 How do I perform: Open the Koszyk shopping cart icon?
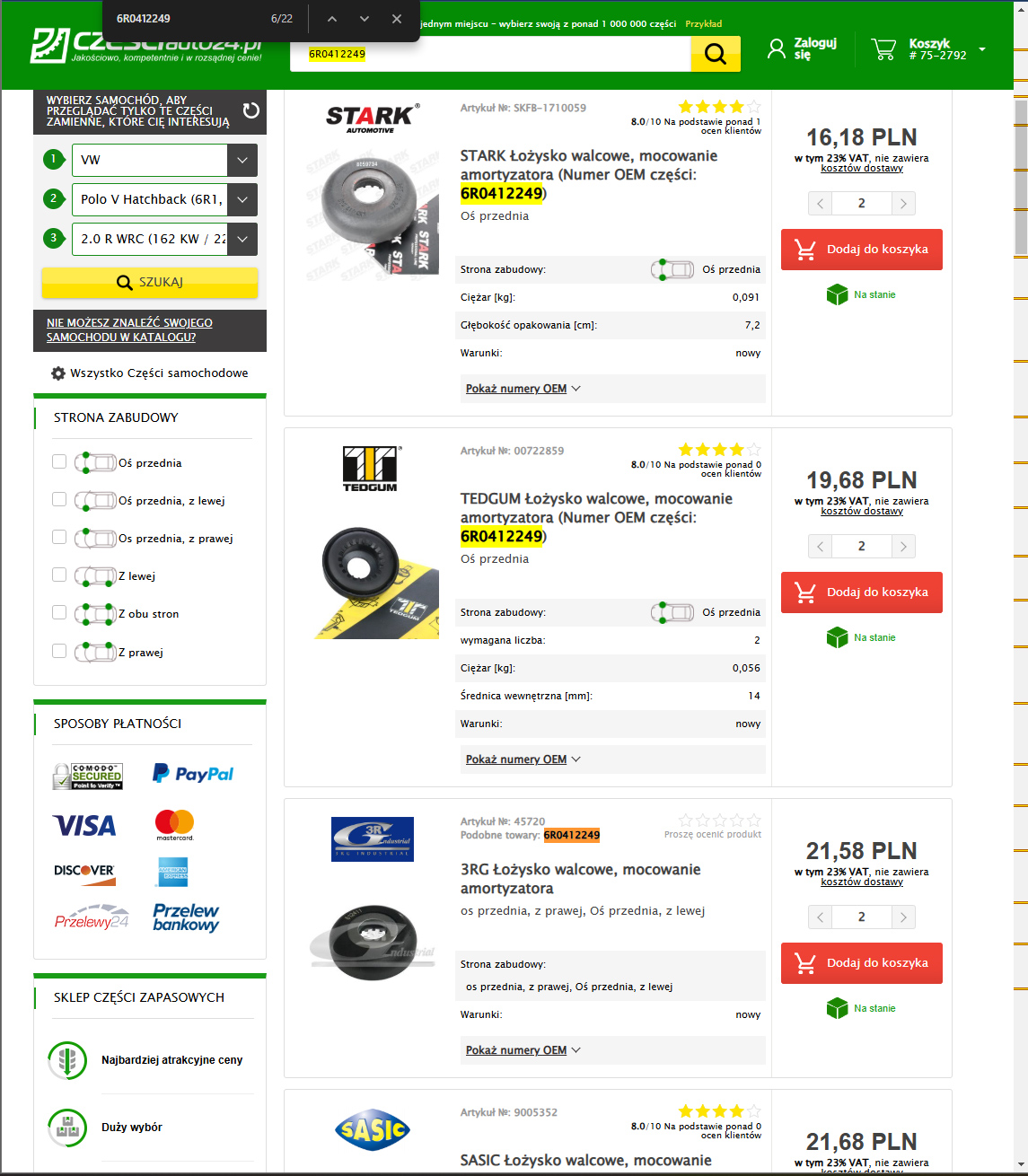pos(883,48)
